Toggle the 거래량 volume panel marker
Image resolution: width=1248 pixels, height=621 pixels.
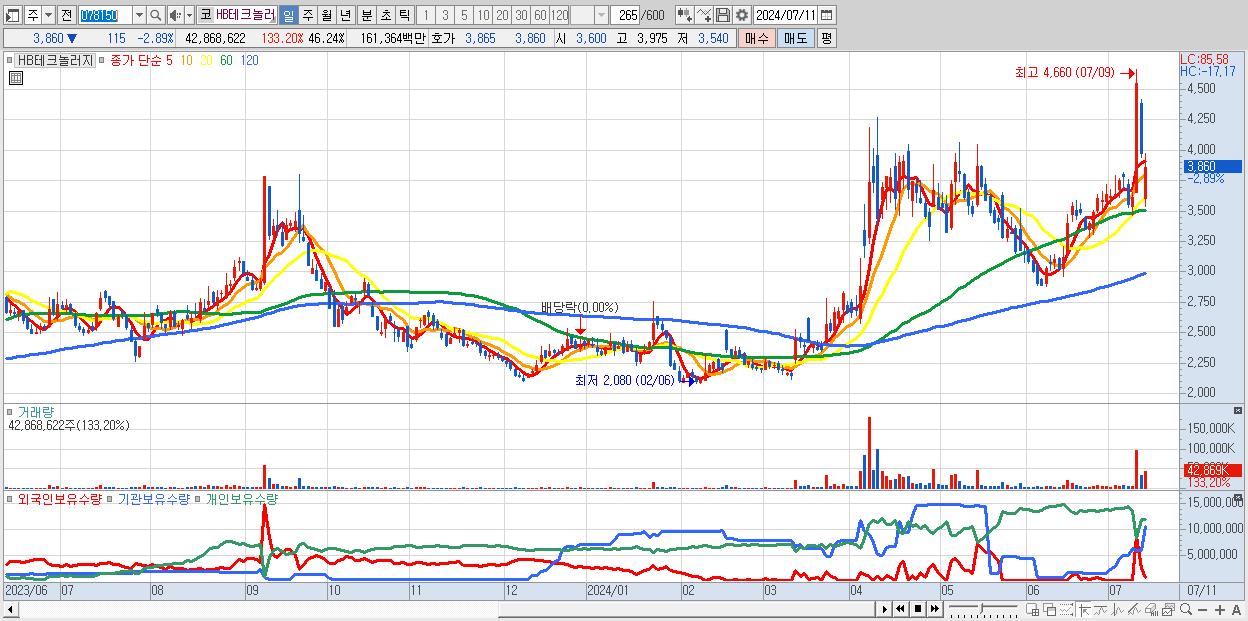[x=11, y=412]
